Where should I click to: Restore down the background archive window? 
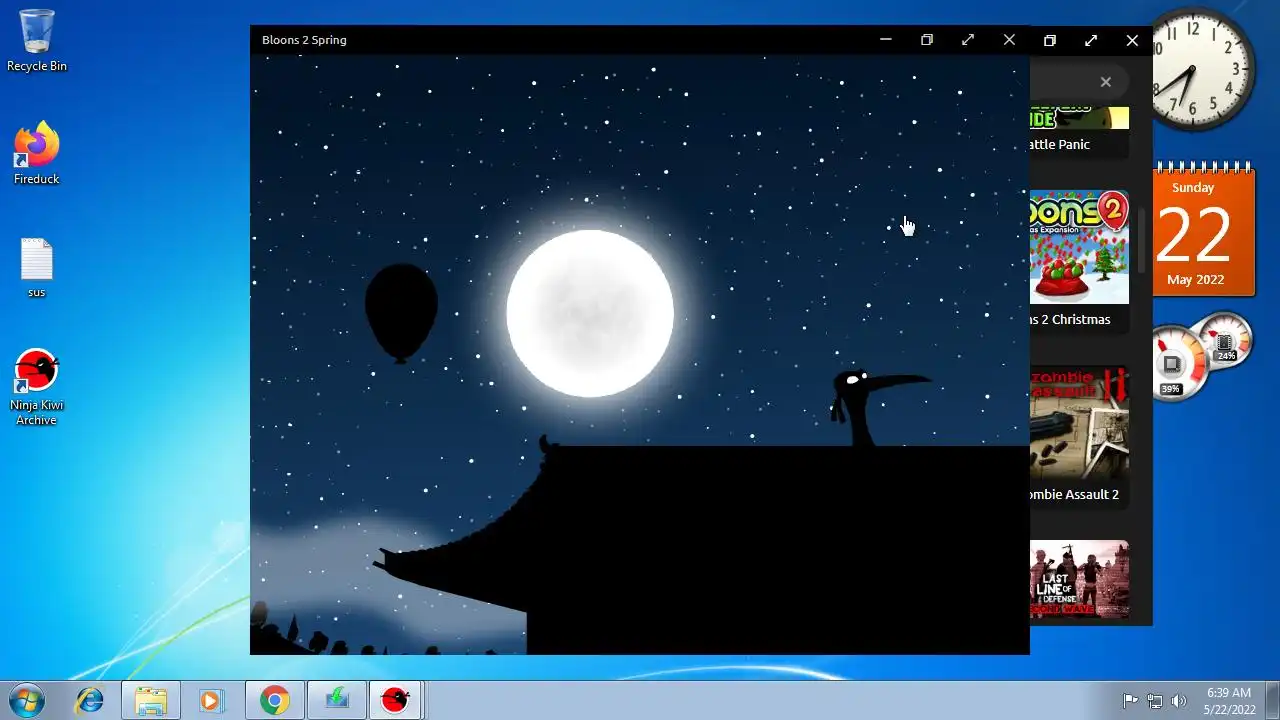[x=1050, y=40]
